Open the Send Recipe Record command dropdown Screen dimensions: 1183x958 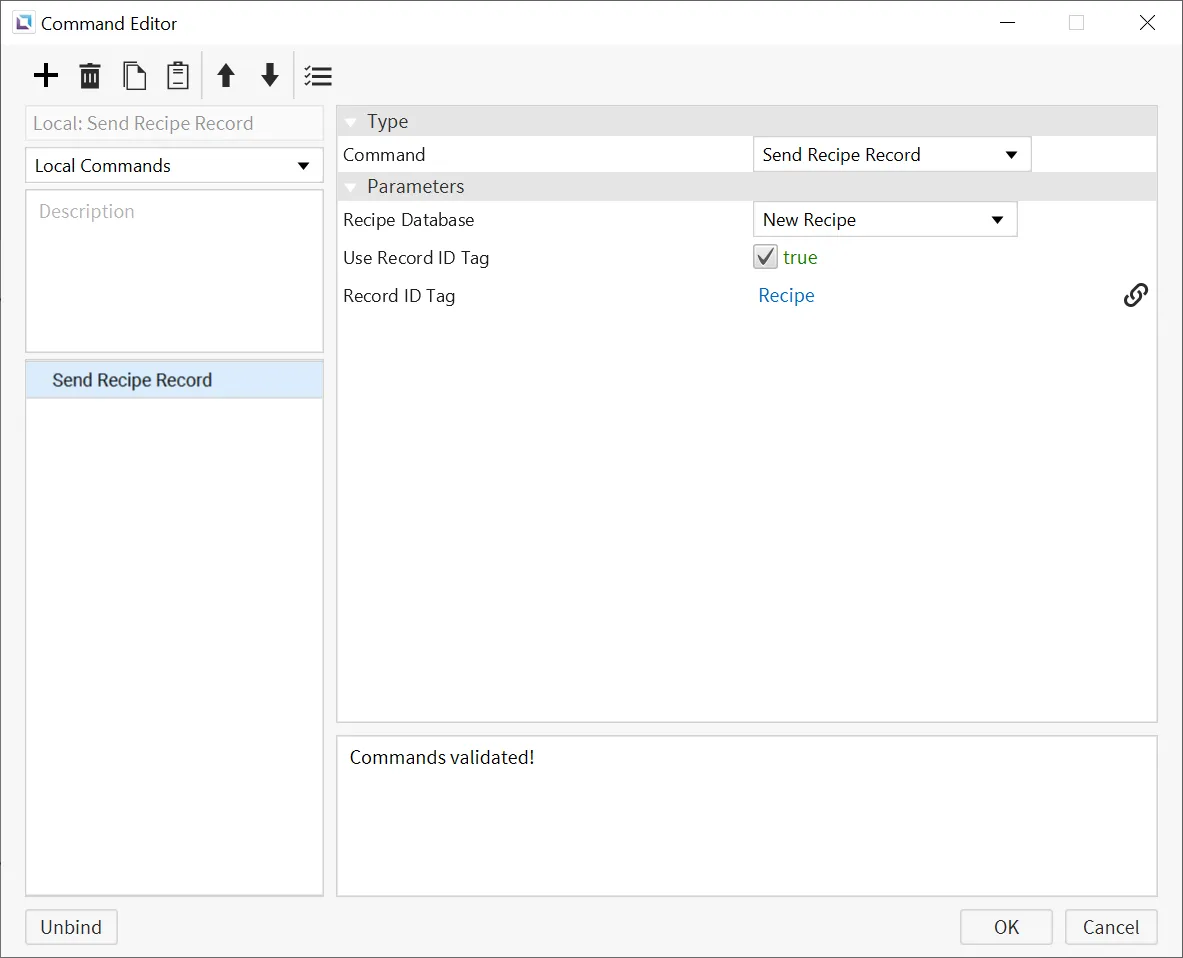point(891,155)
